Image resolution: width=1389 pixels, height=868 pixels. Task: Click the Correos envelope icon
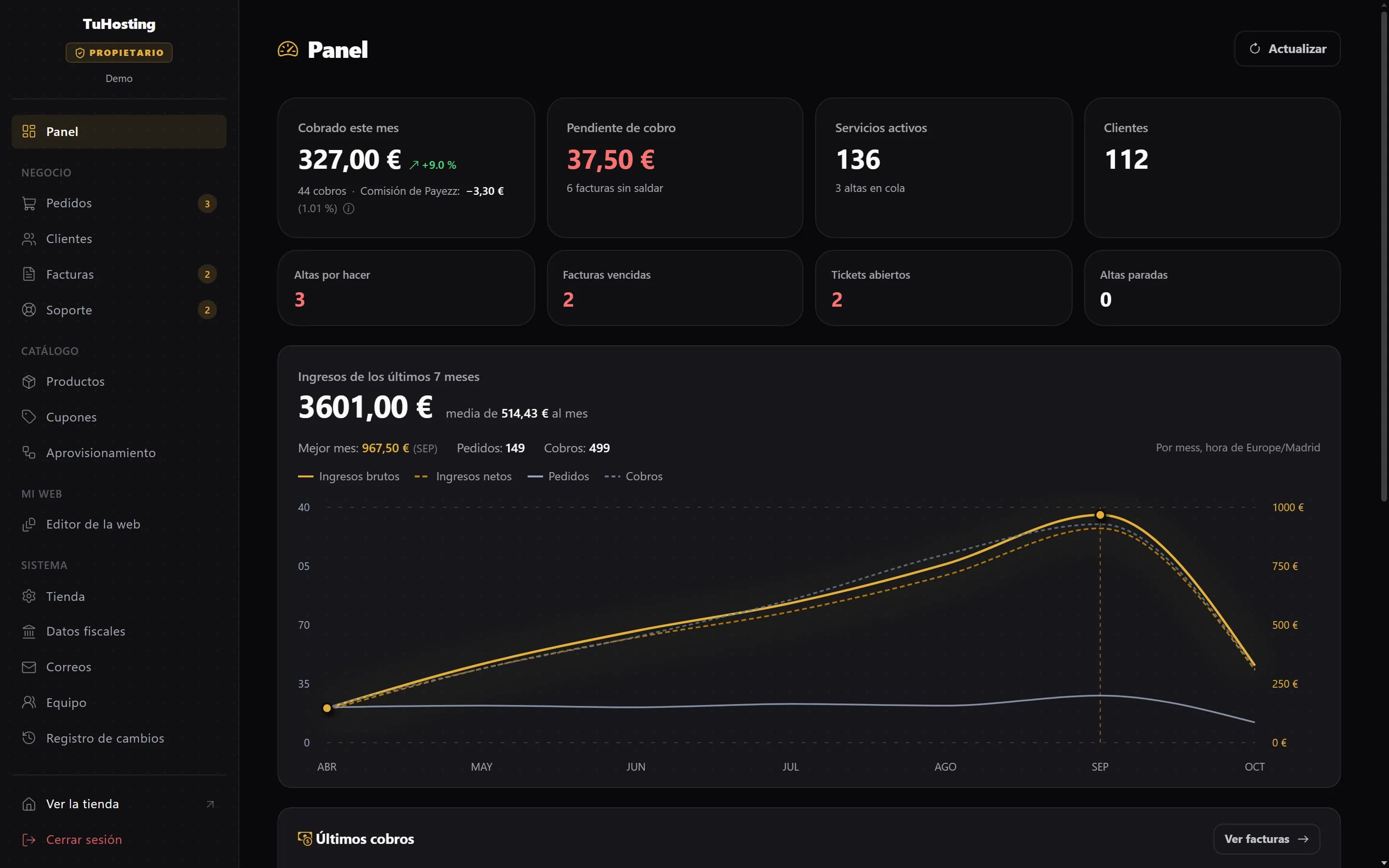[x=29, y=667]
